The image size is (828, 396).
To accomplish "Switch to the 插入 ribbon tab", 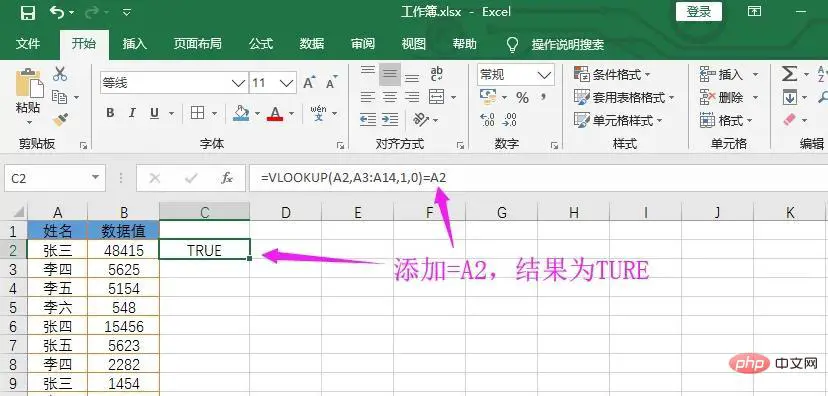I will (135, 44).
